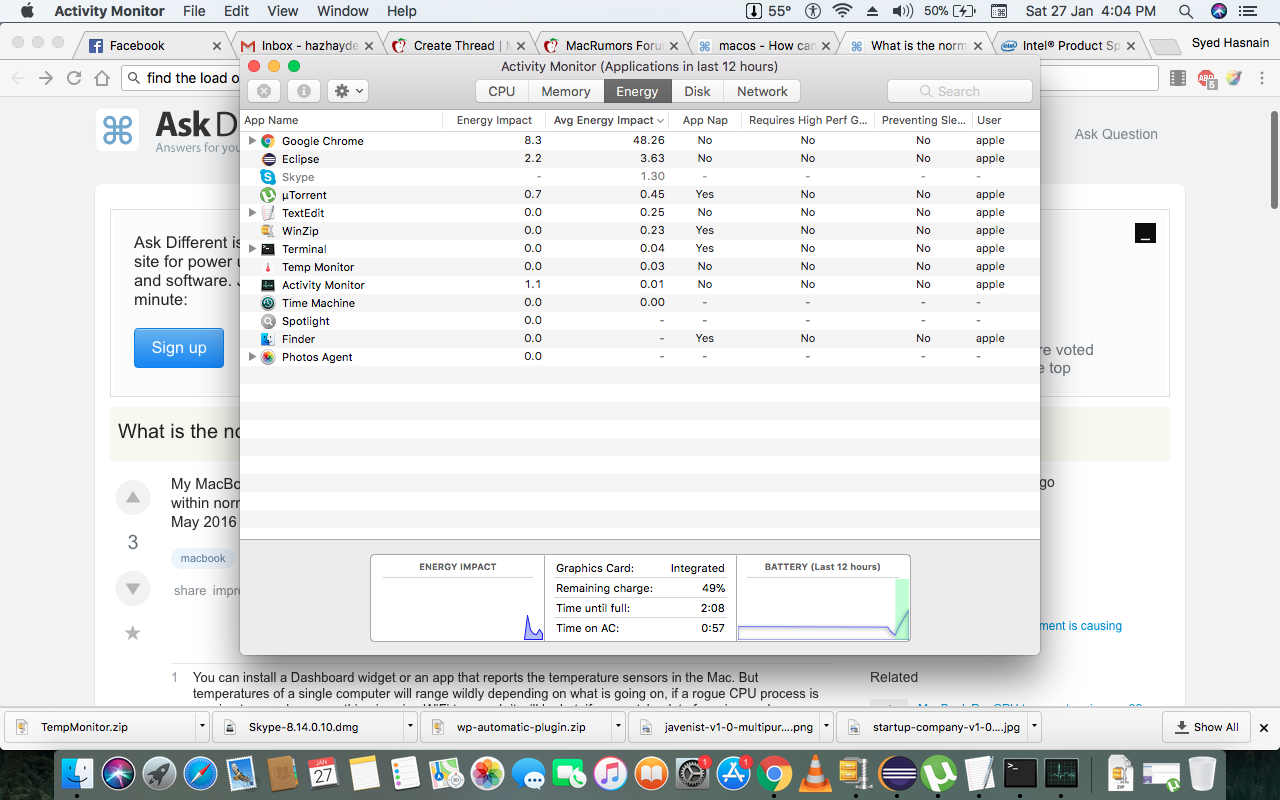Close the Chrome downloads bar
This screenshot has width=1280, height=800.
[1264, 728]
